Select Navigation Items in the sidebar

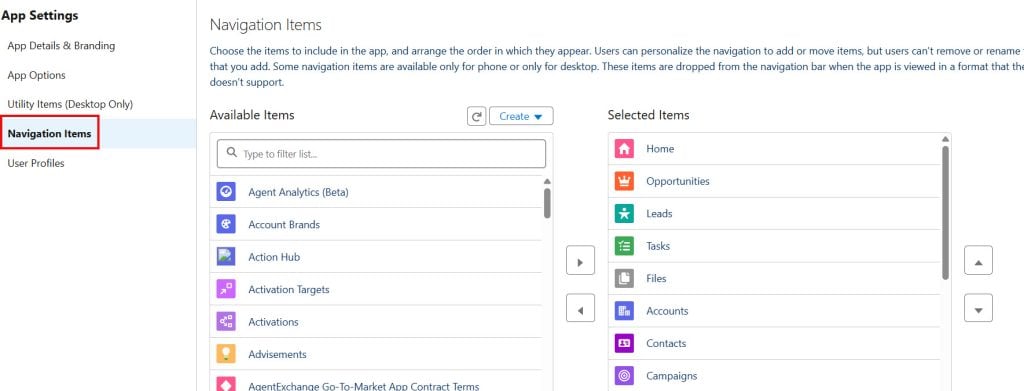pyautogui.click(x=50, y=133)
